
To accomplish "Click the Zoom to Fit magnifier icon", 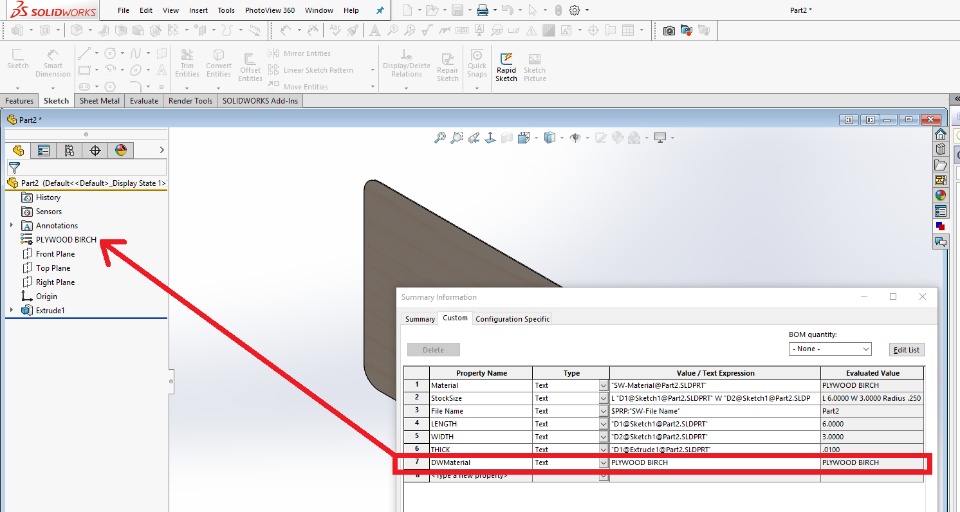I will pos(440,138).
